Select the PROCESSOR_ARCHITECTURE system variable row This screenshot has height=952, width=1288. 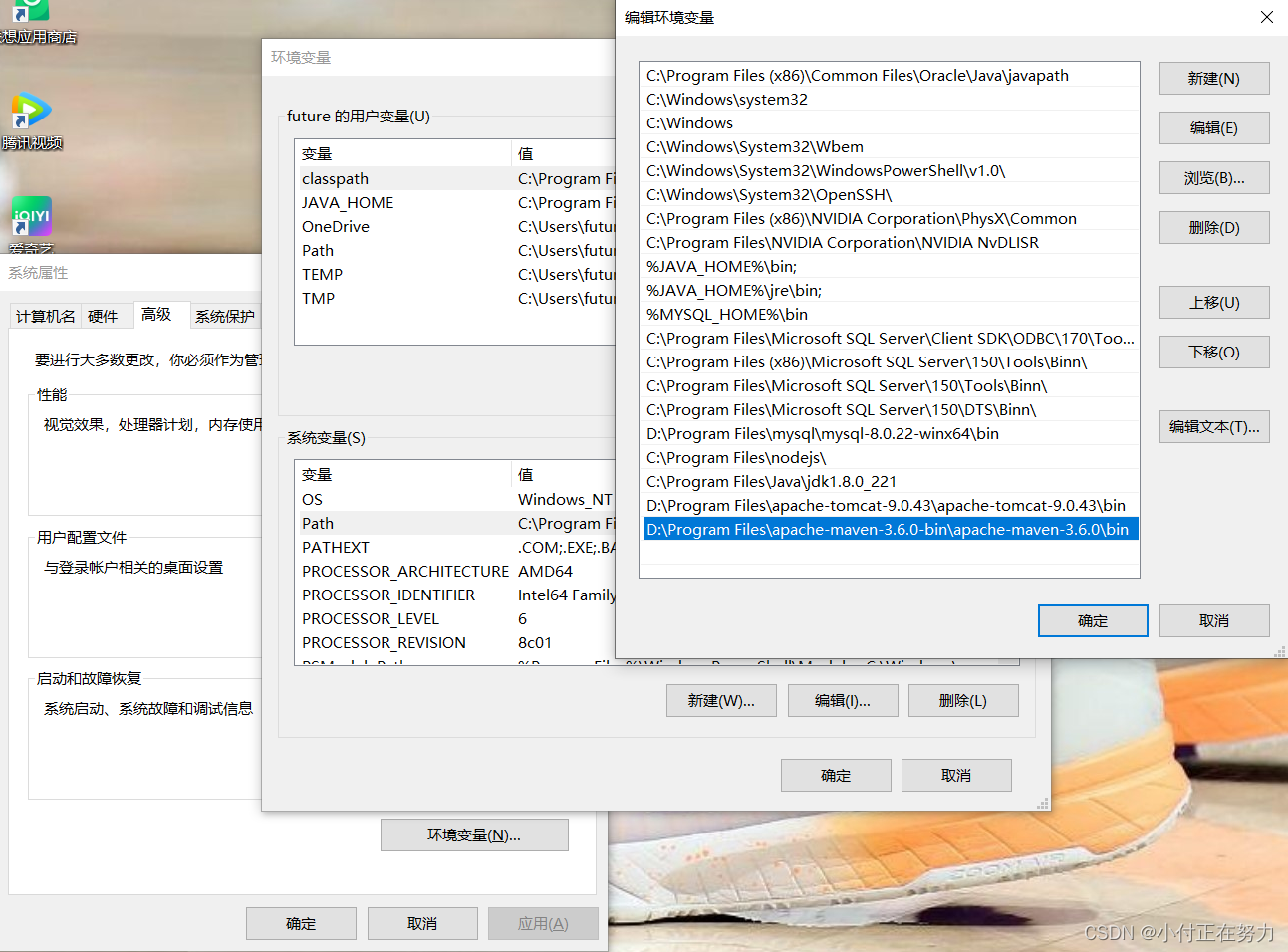point(455,572)
